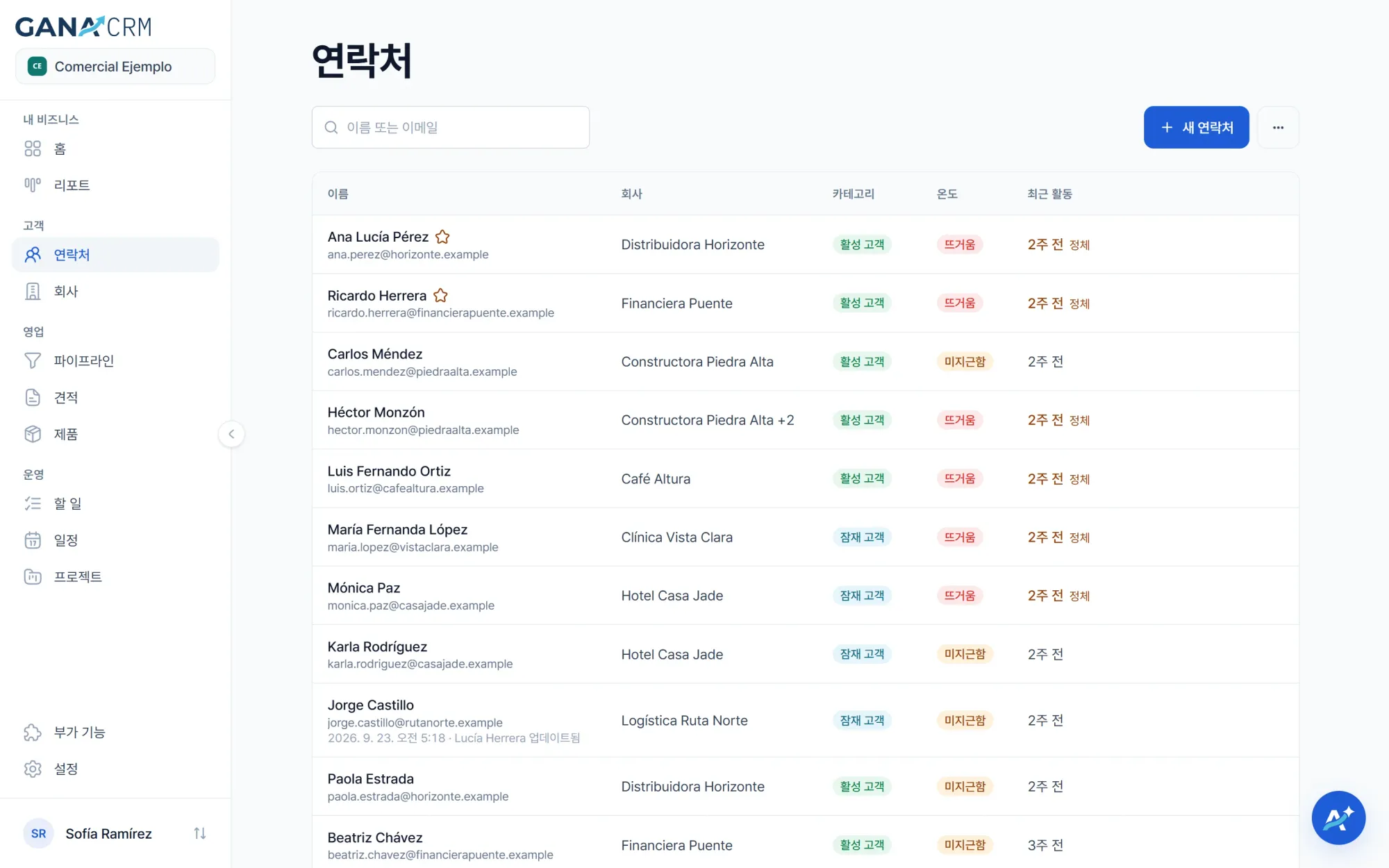Click the 최근 활동 column header
This screenshot has height=868, width=1389.
(1050, 194)
